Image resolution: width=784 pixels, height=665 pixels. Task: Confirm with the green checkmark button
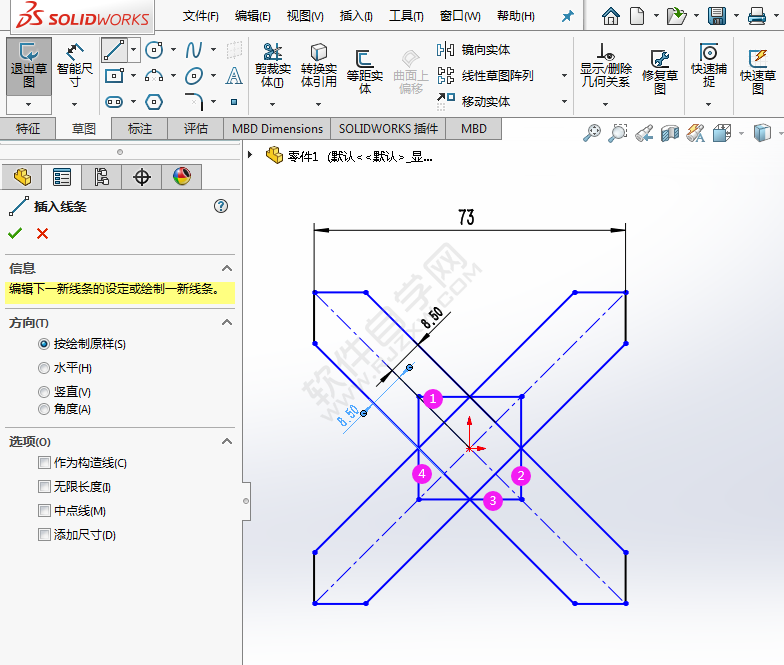[15, 233]
